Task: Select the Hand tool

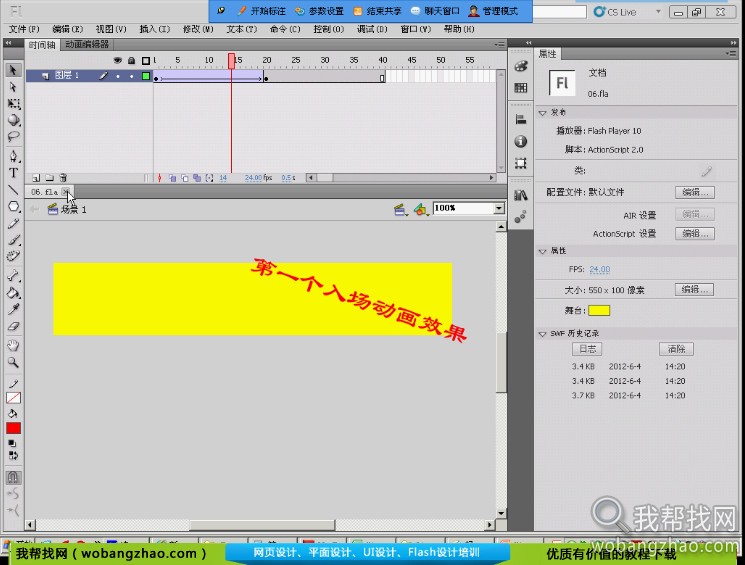Action: [13, 345]
